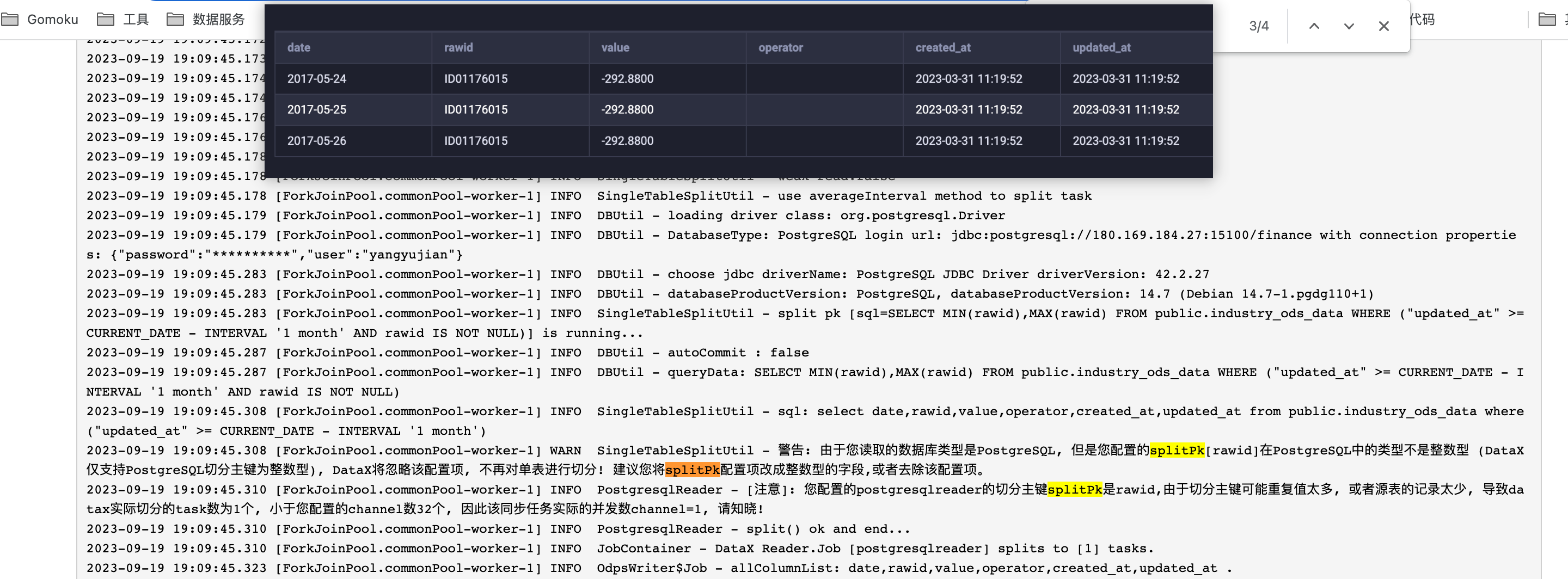This screenshot has width=1568, height=579.
Task: Click the 3/4 match counter
Action: [x=1259, y=26]
